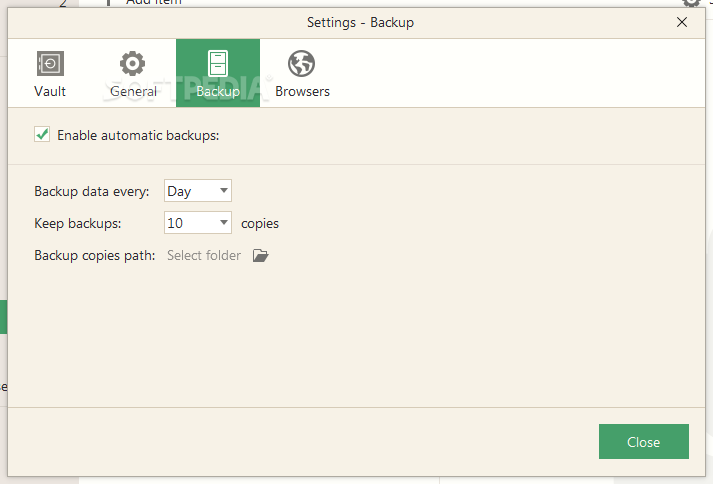Switch to the General settings tab

coord(133,73)
